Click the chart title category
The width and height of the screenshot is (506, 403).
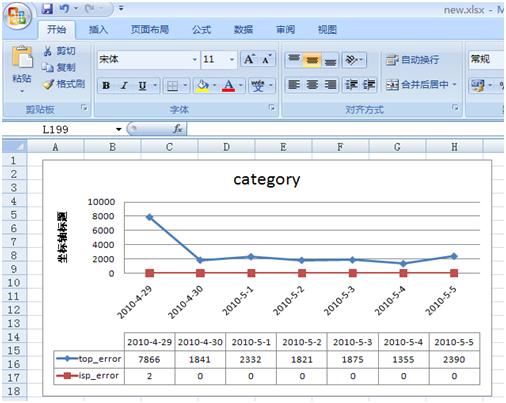(x=267, y=180)
